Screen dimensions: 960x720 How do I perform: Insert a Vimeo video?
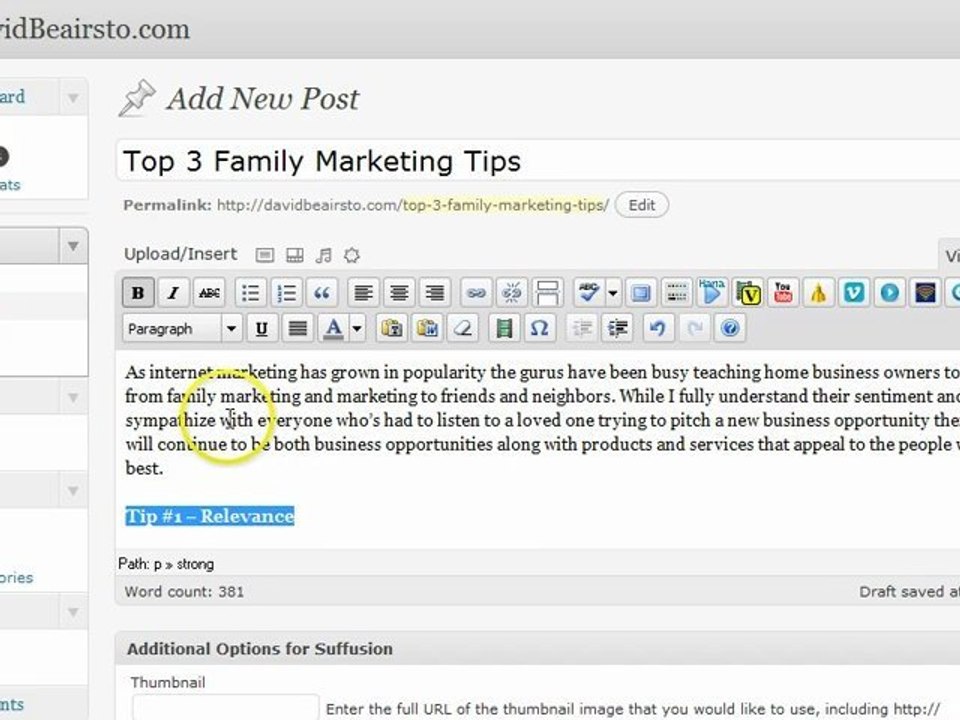coord(854,293)
